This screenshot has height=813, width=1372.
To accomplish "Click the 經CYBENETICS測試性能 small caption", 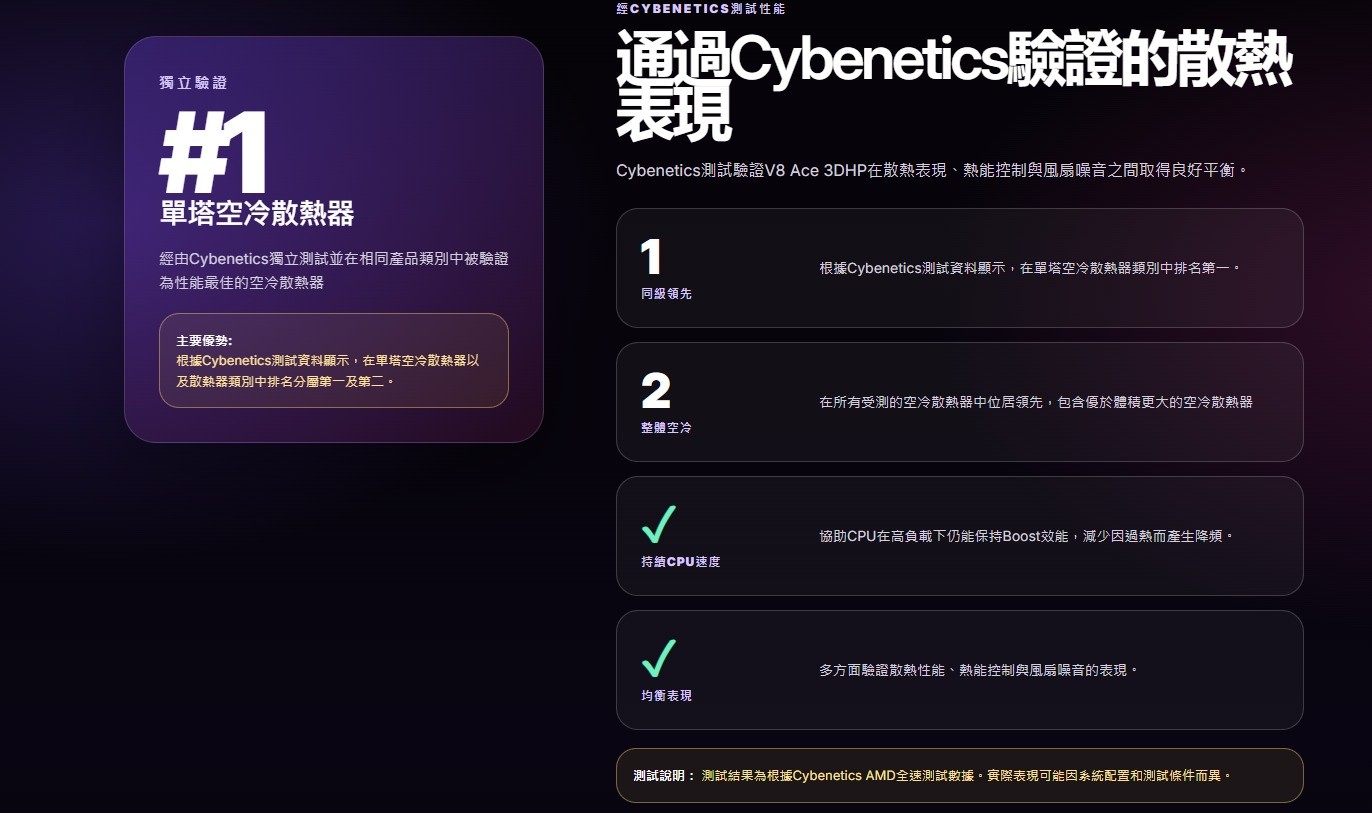I will (x=701, y=8).
